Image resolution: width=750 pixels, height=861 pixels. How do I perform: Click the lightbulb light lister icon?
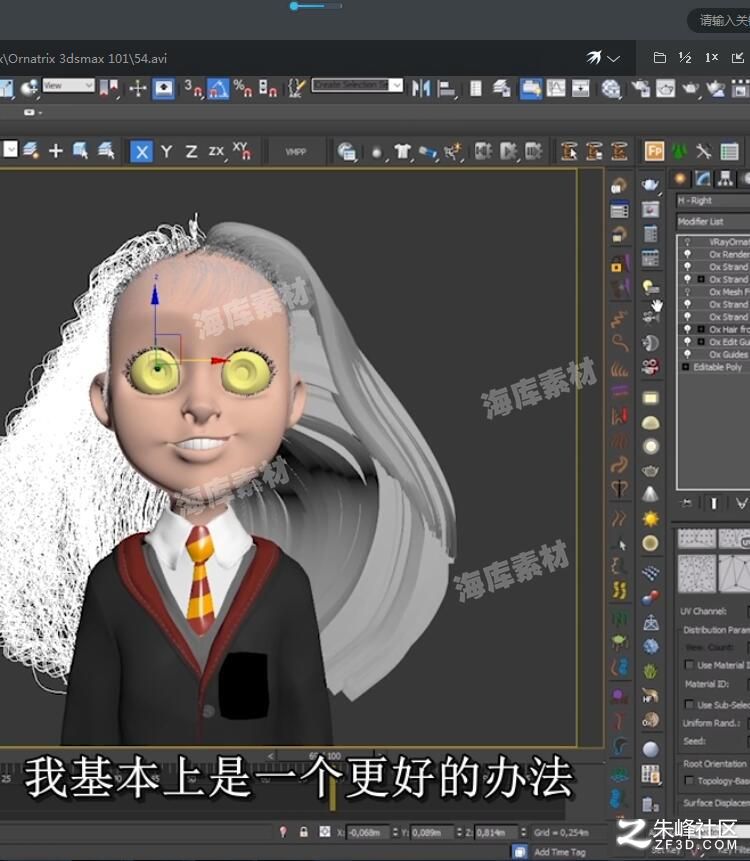tap(651, 286)
